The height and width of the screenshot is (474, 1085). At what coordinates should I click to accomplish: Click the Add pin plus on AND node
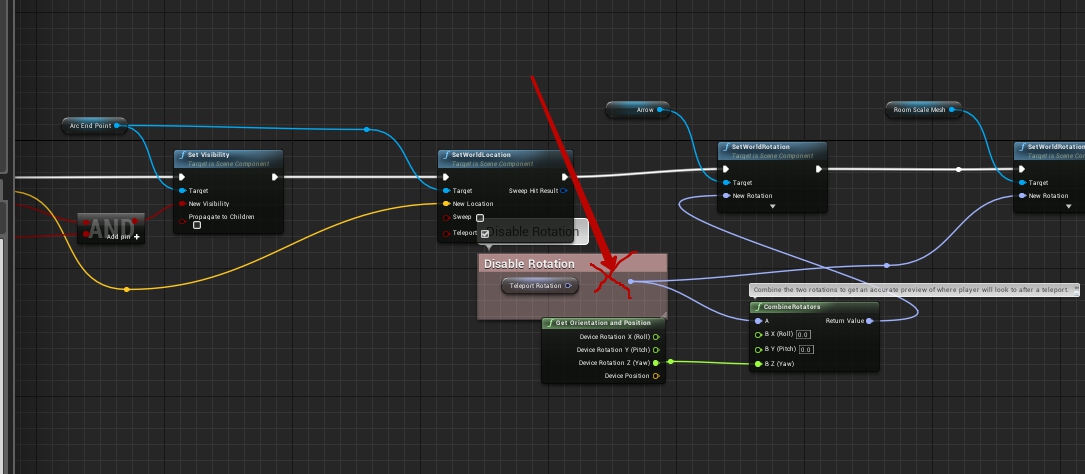[x=137, y=237]
